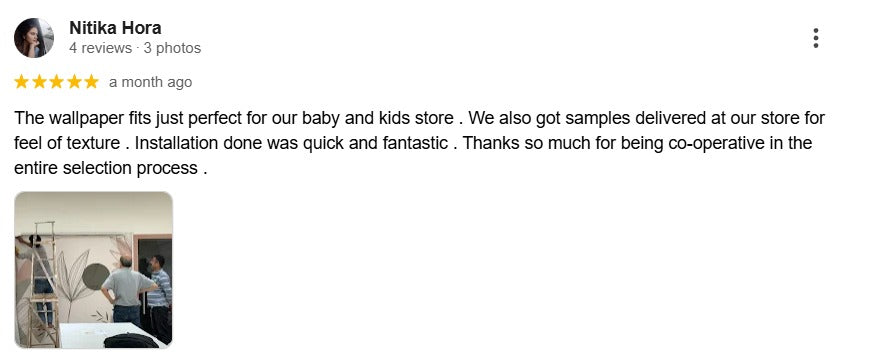Click Nitika Hora's profile avatar

coord(34,38)
